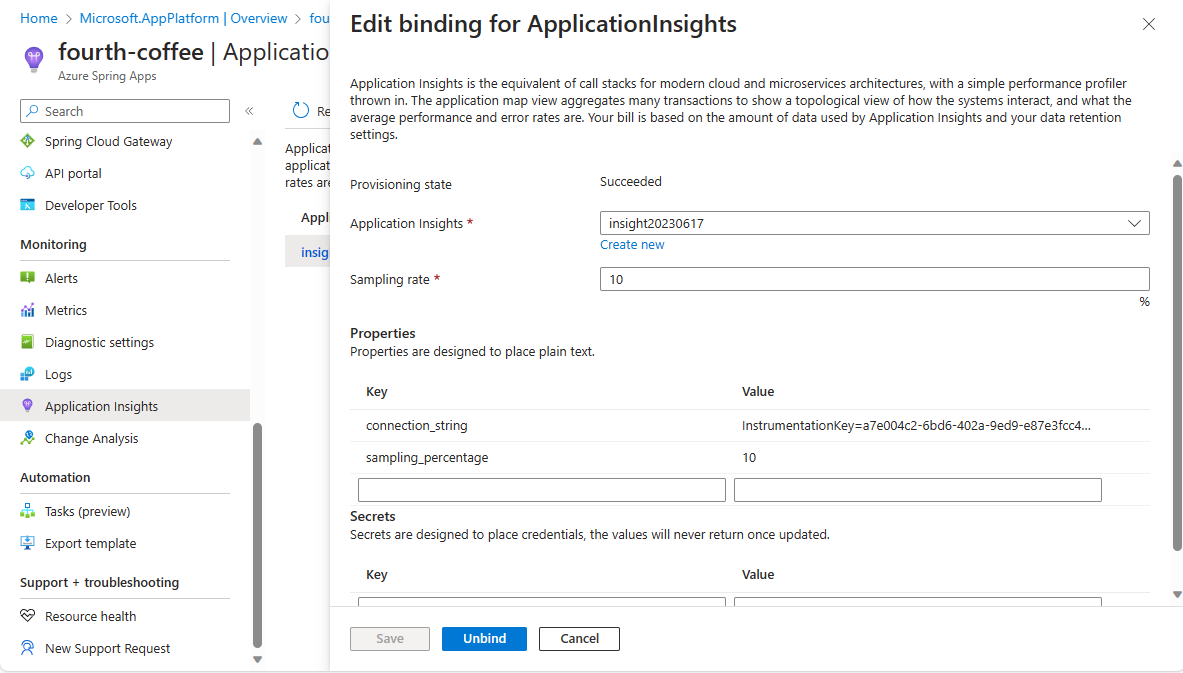
Task: Click the Cancel button
Action: click(x=579, y=638)
